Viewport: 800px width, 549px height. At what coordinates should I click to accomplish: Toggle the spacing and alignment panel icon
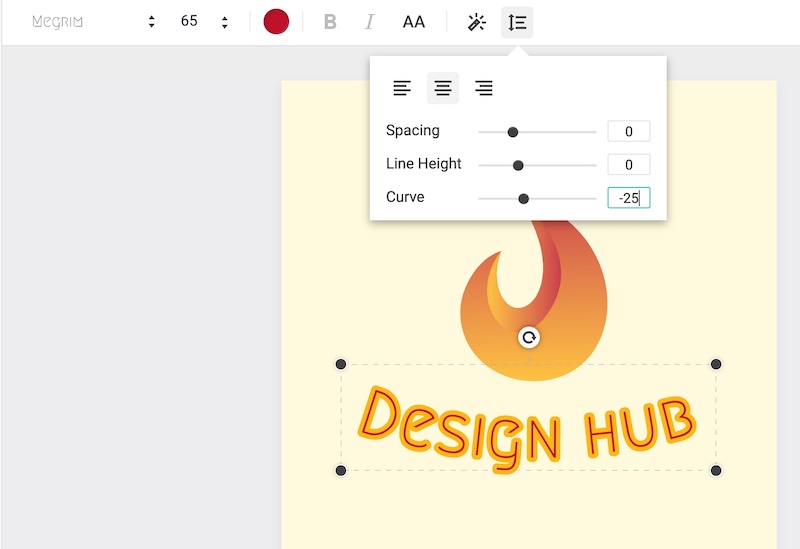(x=517, y=22)
